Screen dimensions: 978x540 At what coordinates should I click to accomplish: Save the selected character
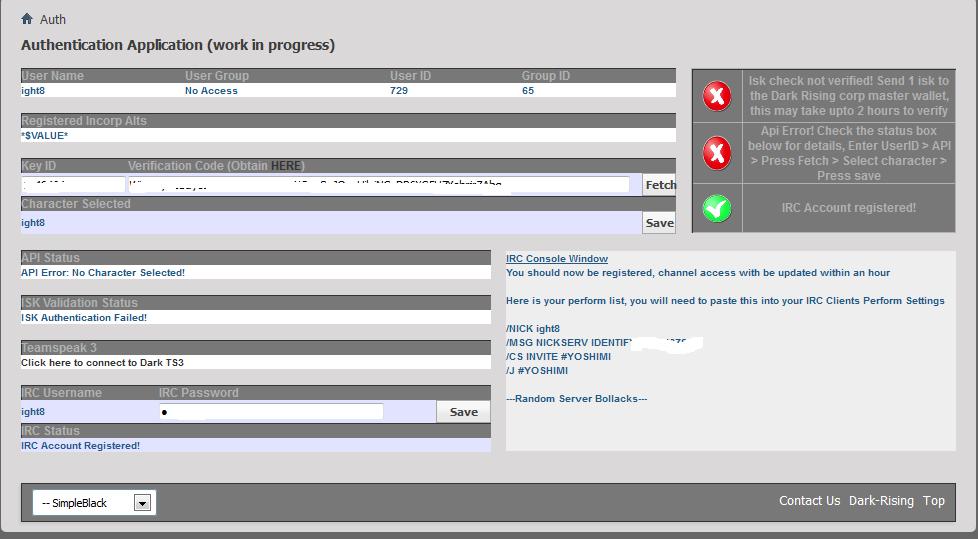659,223
